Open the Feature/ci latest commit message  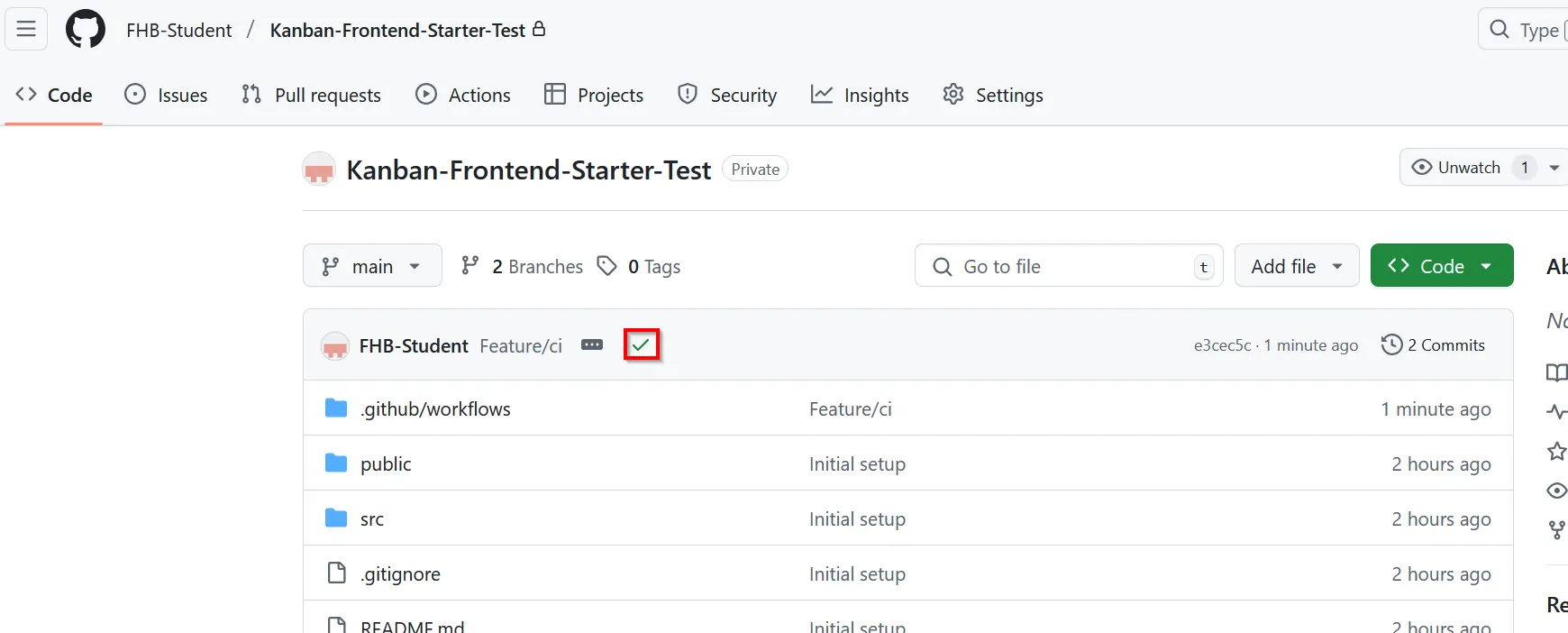(x=521, y=345)
